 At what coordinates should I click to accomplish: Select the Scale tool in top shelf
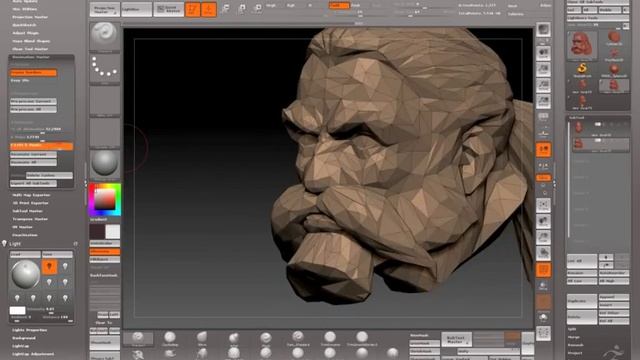pyautogui.click(x=242, y=9)
